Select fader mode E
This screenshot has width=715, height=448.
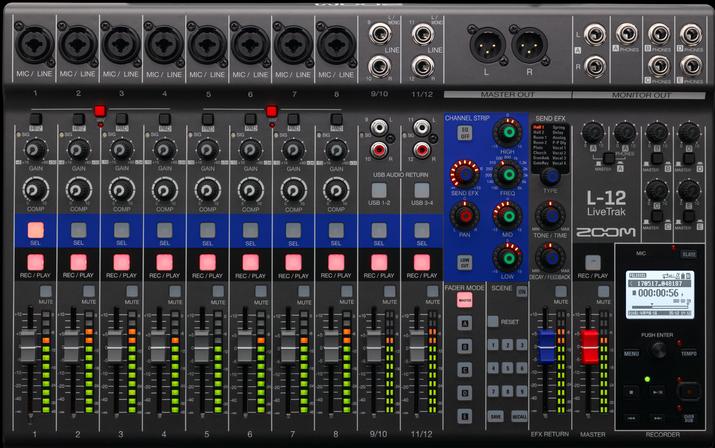pos(465,416)
